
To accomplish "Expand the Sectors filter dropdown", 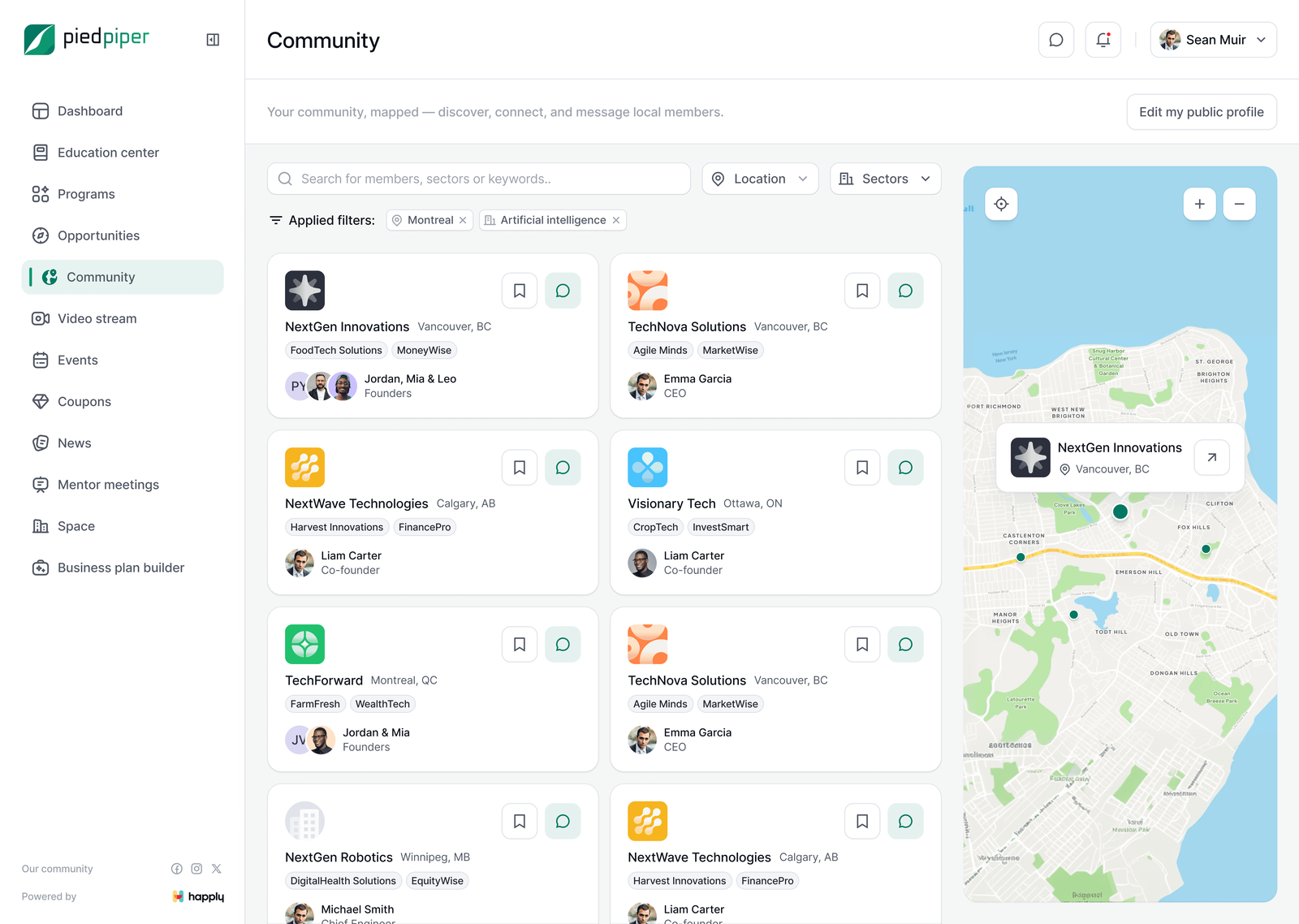I will click(885, 179).
